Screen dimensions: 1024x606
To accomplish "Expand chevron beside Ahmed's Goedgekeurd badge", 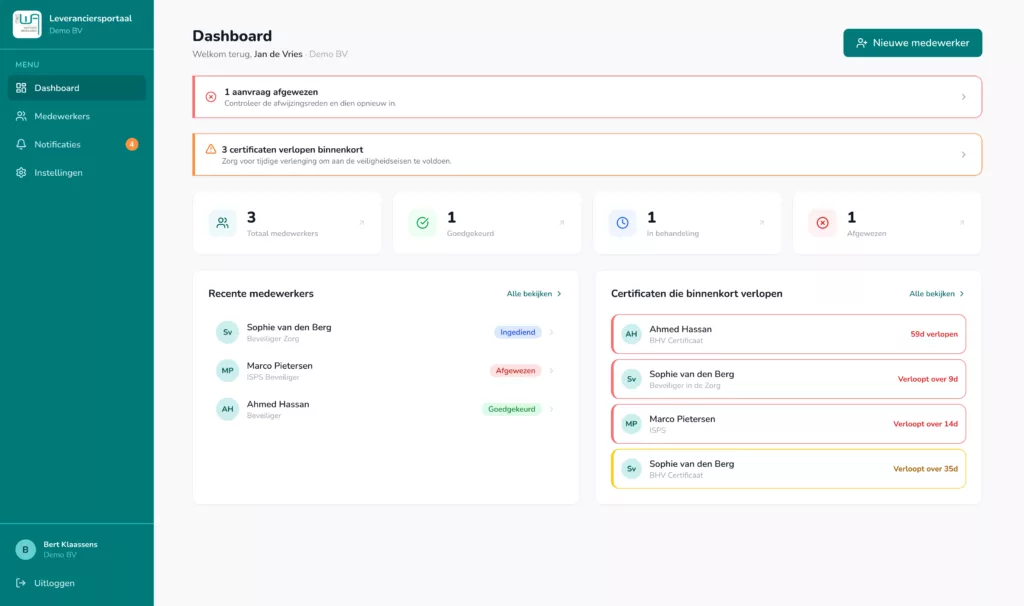I will 551,409.
